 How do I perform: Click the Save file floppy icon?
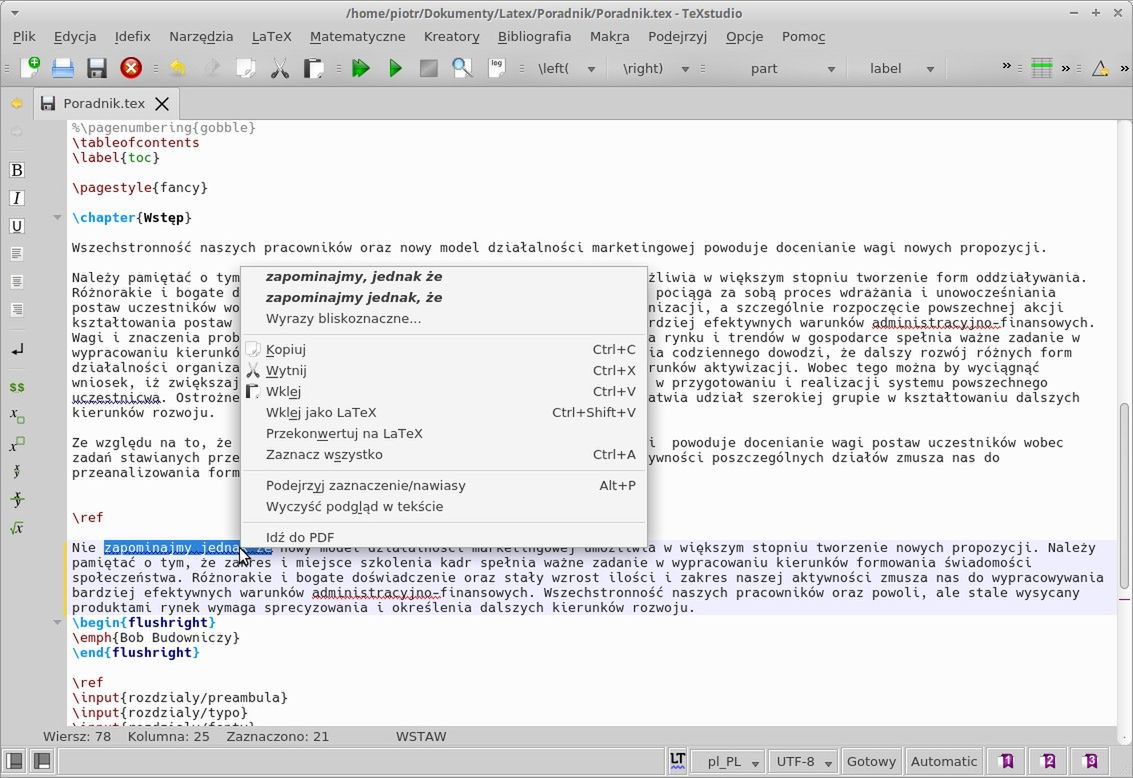[96, 68]
